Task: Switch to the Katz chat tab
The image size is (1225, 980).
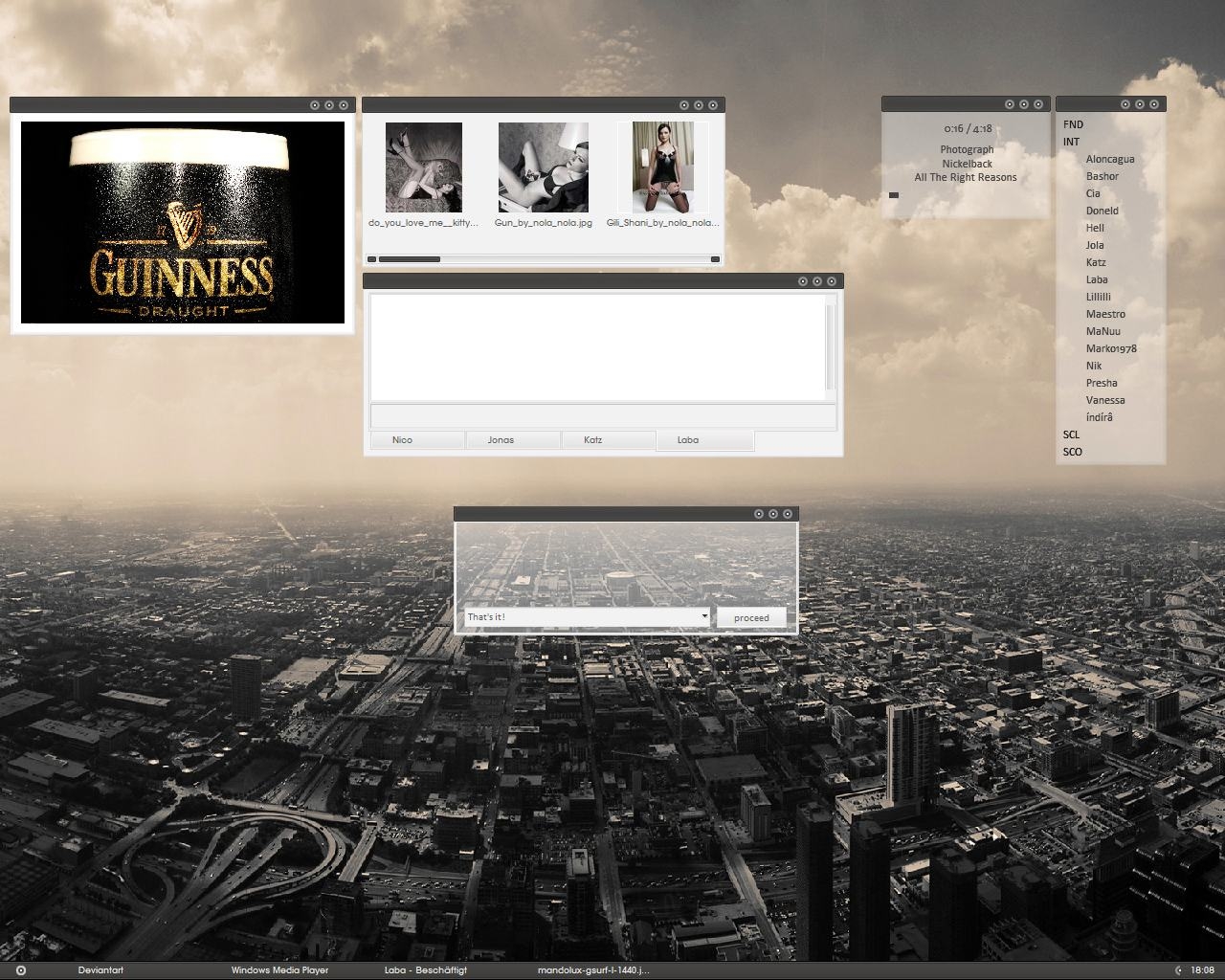Action: [x=609, y=440]
